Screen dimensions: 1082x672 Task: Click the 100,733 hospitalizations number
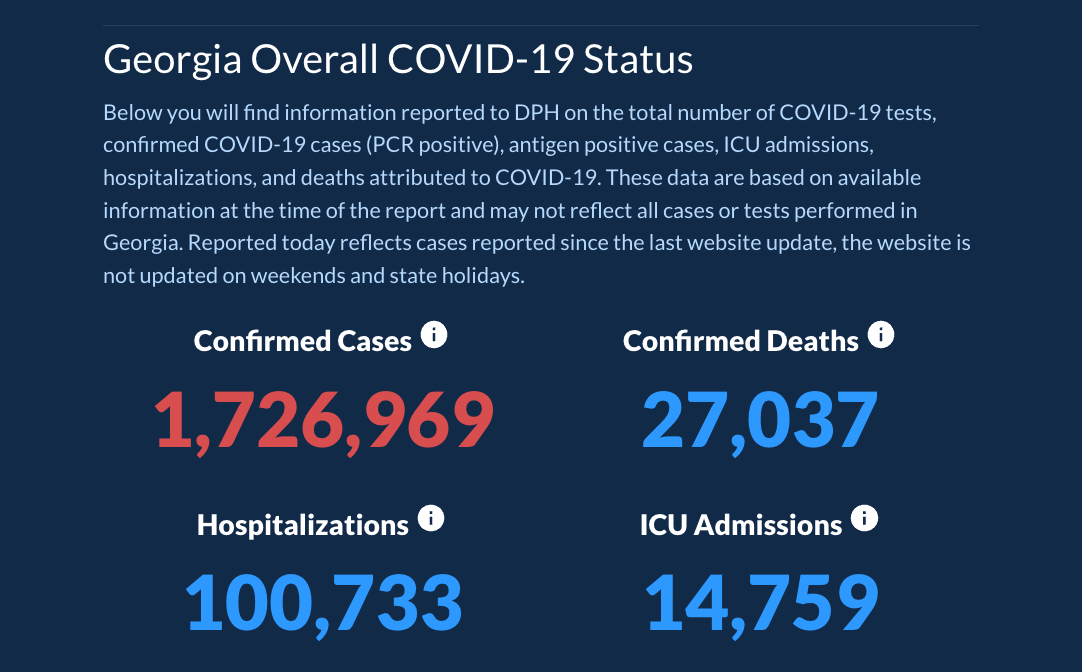[x=324, y=603]
